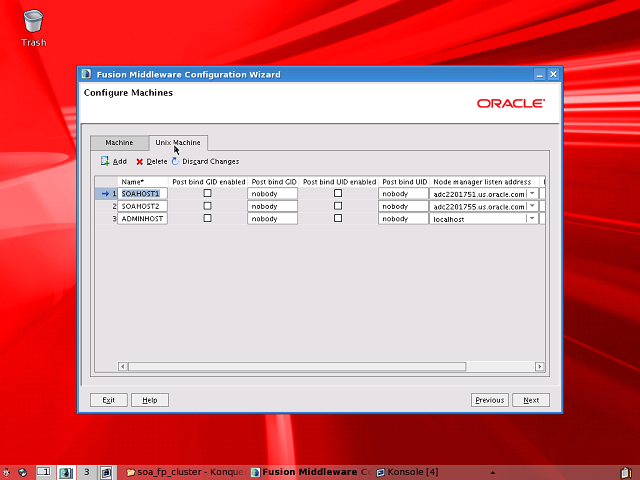Screen dimensions: 640x480
Task: Click the Discard Changes refresh icon
Action: pyautogui.click(x=175, y=162)
